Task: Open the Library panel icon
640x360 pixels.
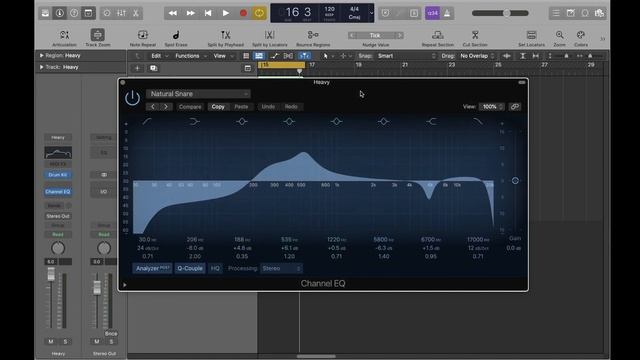Action: (x=45, y=13)
